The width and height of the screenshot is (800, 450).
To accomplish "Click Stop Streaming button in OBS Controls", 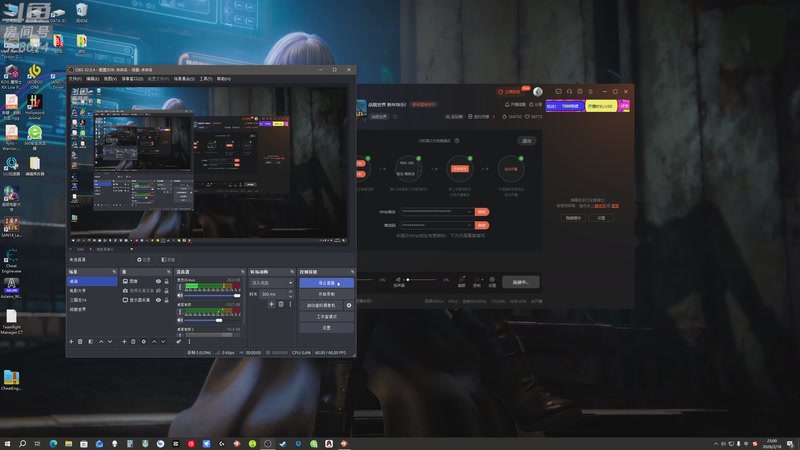I will 327,283.
